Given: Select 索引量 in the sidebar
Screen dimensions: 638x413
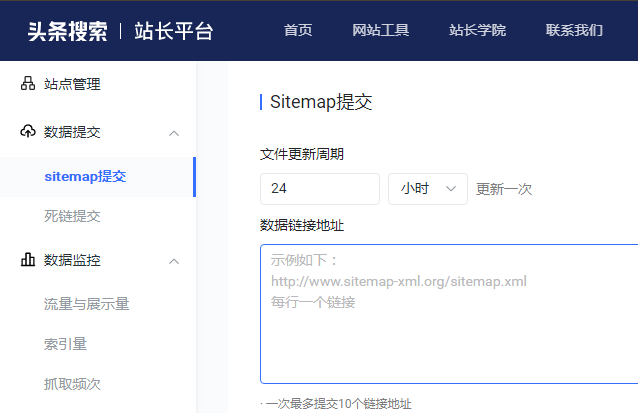Looking at the screenshot, I should (x=66, y=343).
